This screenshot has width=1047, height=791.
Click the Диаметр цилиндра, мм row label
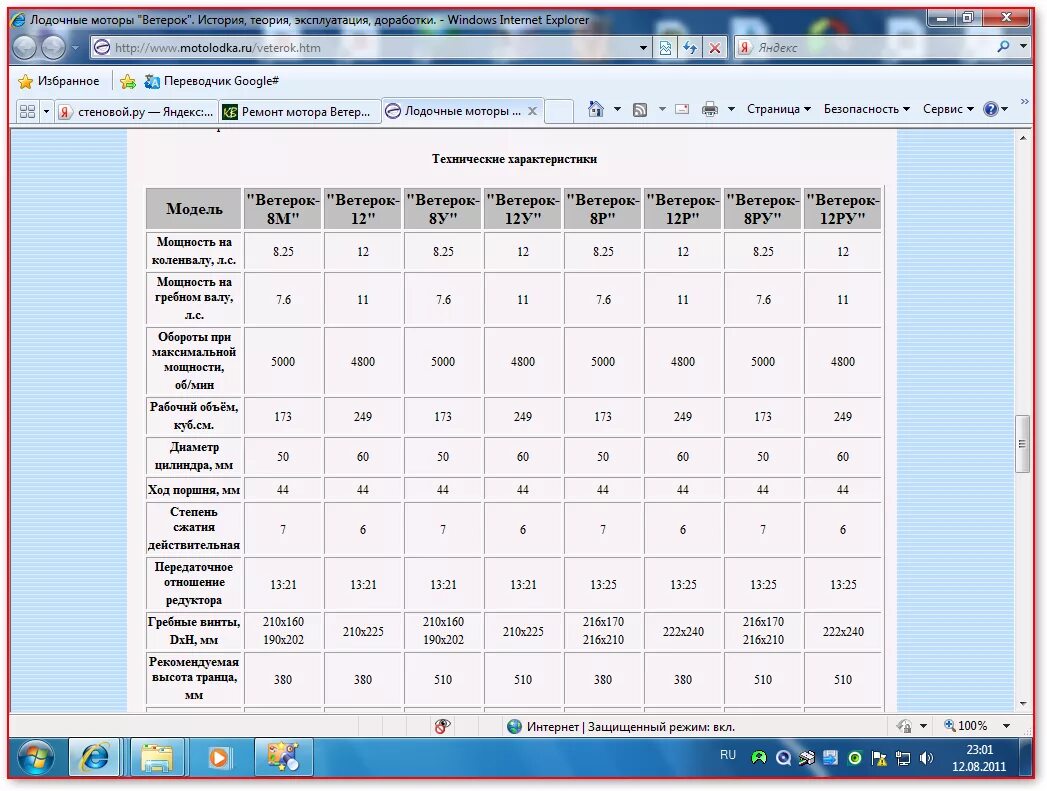coord(194,456)
